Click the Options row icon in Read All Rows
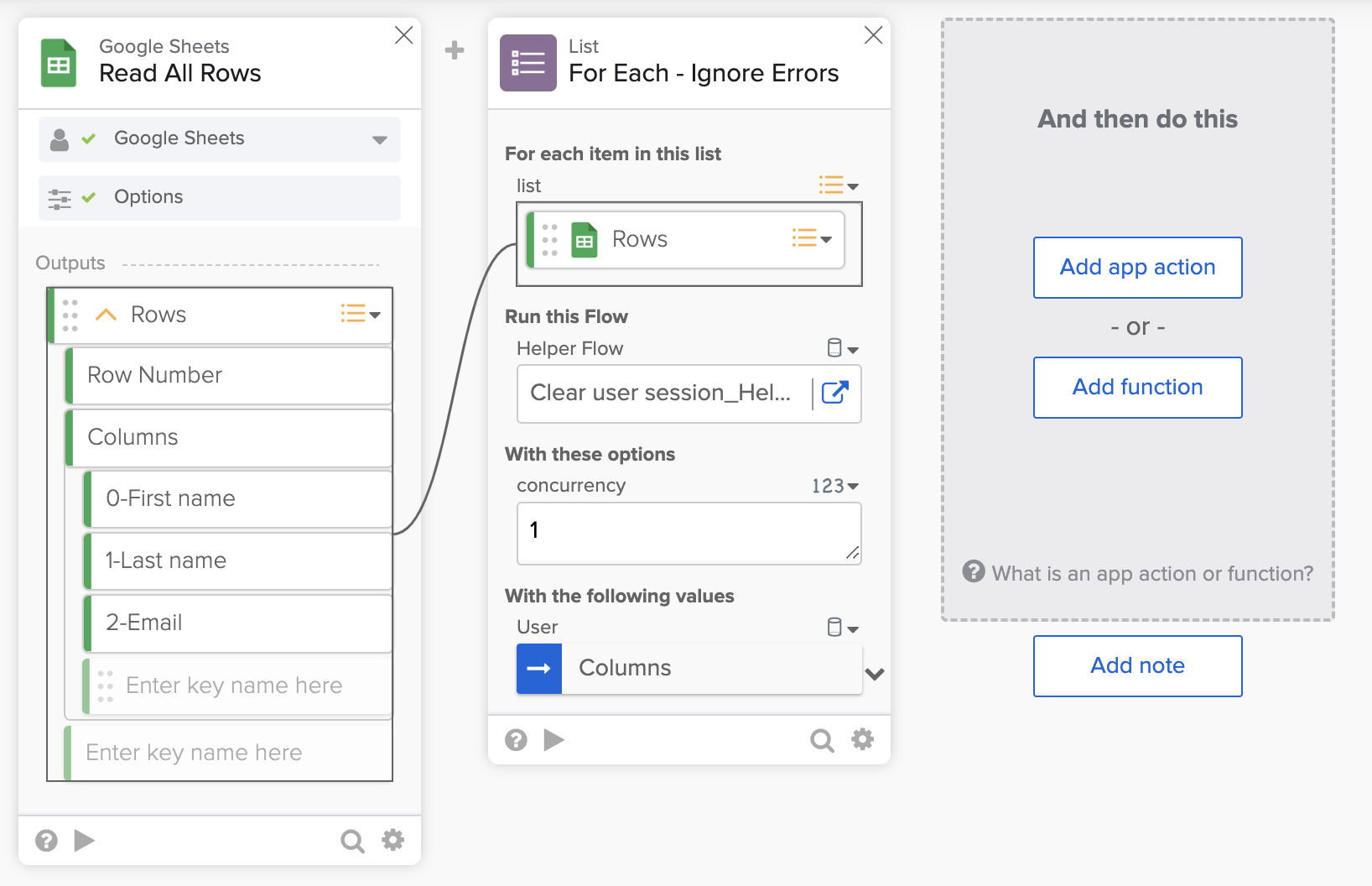 pos(60,197)
